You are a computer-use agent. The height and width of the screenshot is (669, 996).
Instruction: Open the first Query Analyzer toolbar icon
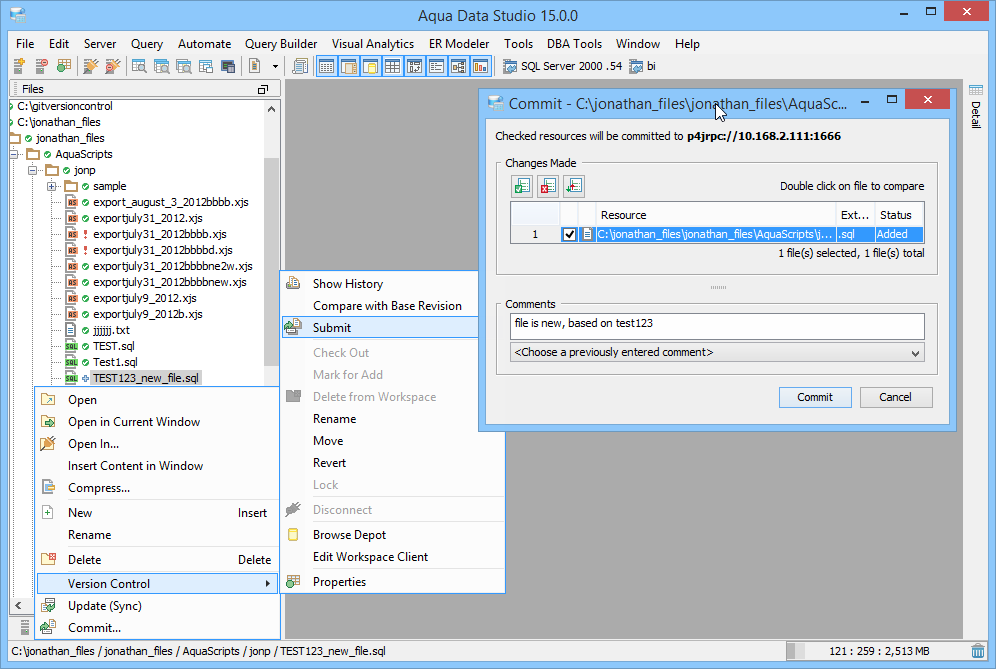point(139,66)
